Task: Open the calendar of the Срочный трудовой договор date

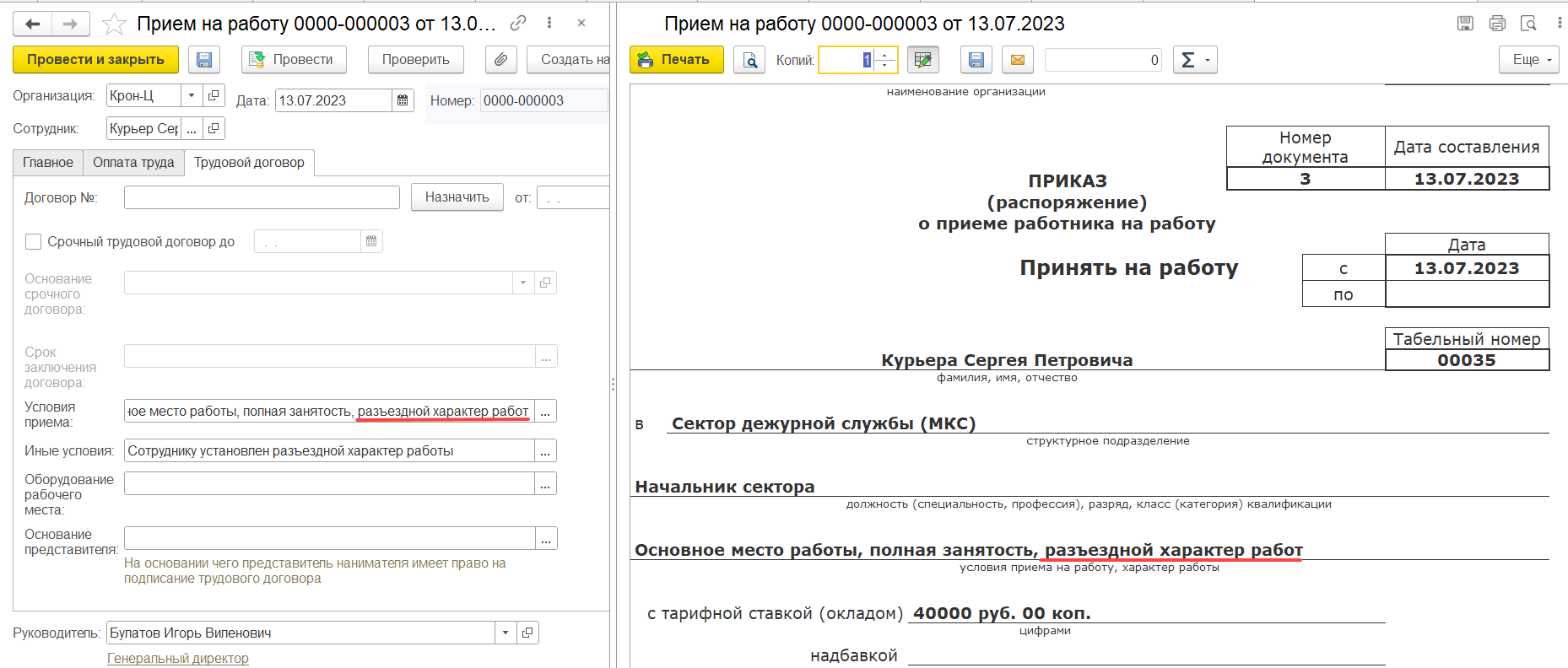Action: pyautogui.click(x=371, y=241)
